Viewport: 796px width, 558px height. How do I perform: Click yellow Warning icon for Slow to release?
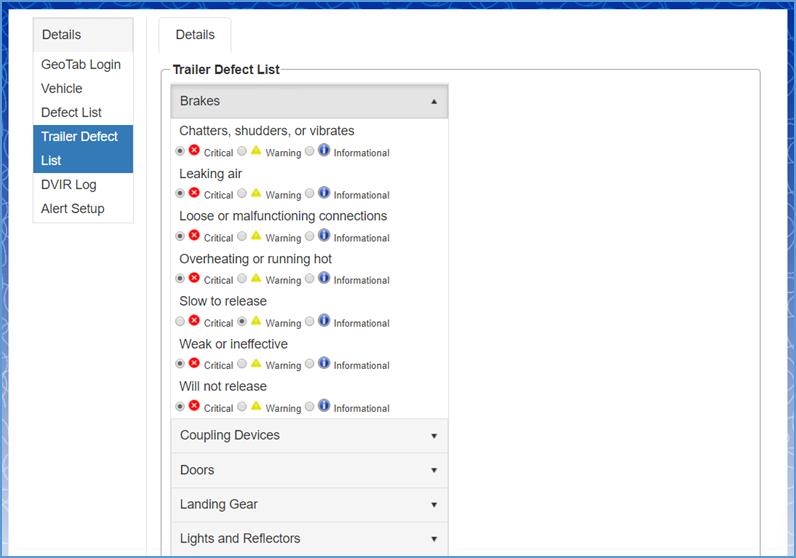pos(256,321)
